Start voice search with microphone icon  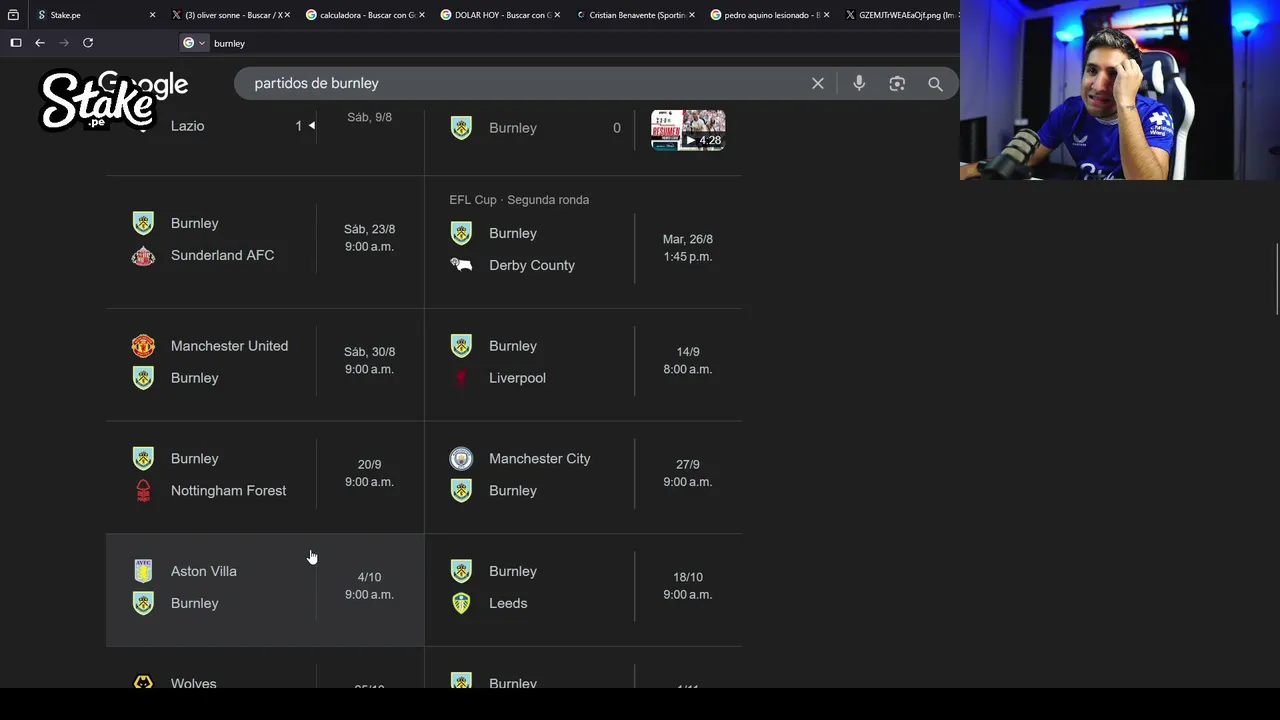(x=859, y=84)
